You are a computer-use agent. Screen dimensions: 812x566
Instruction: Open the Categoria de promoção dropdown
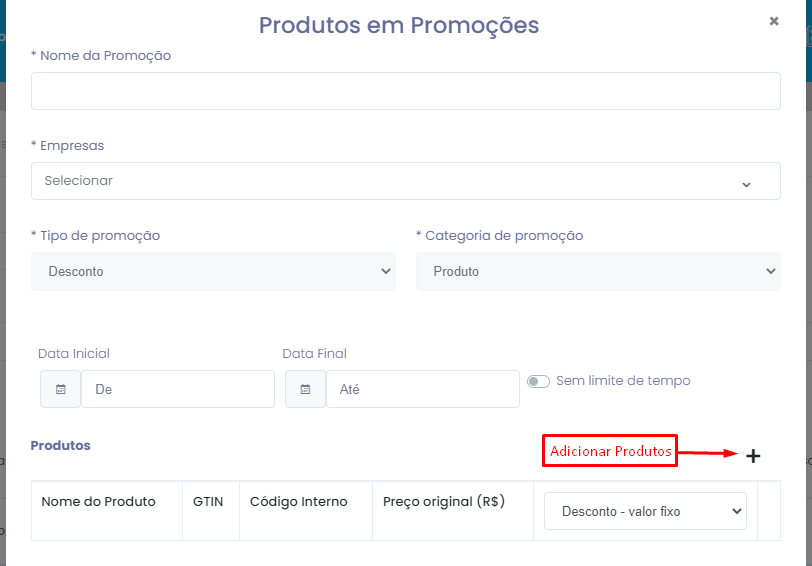[598, 271]
